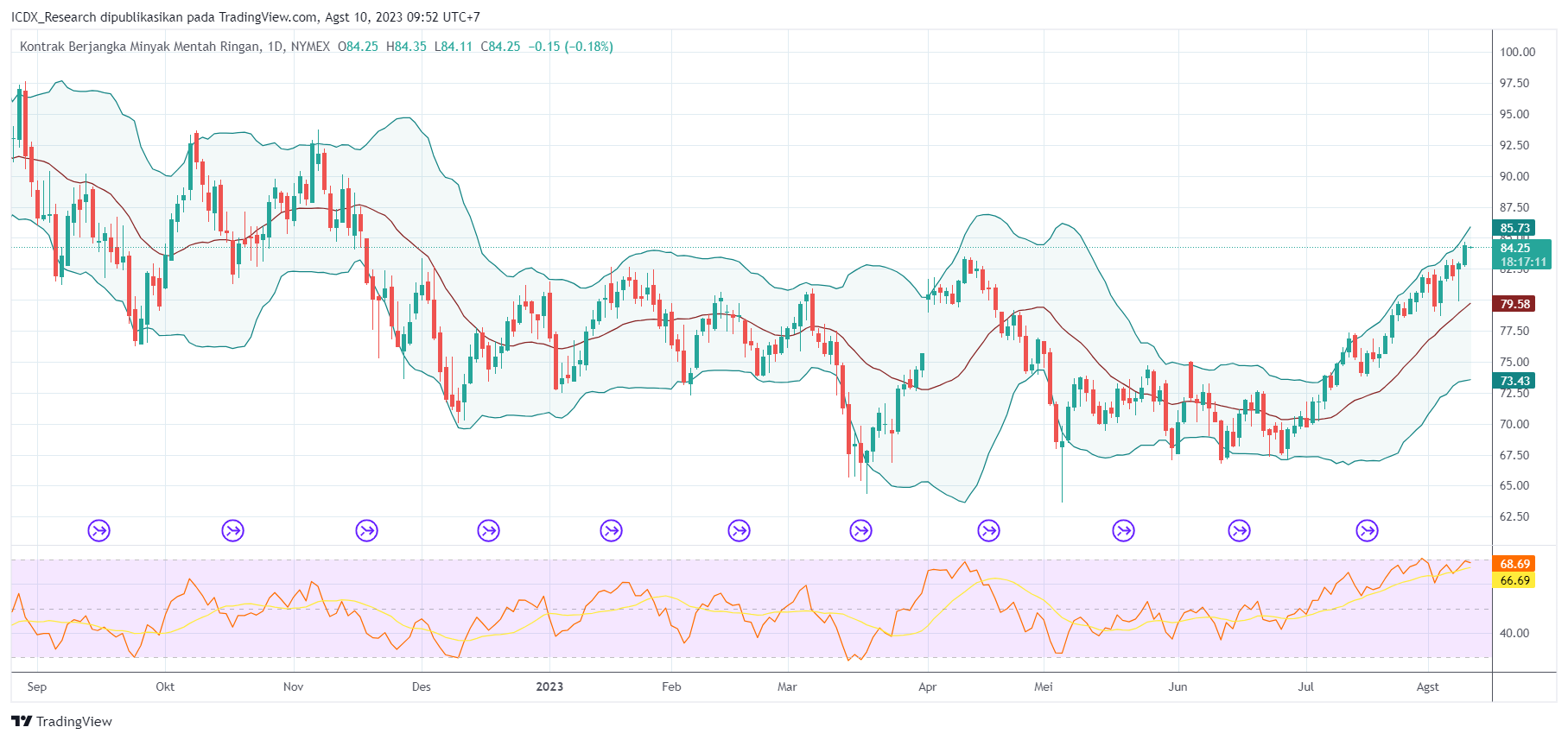
Task: Select the low value L84.11
Action: coord(454,47)
